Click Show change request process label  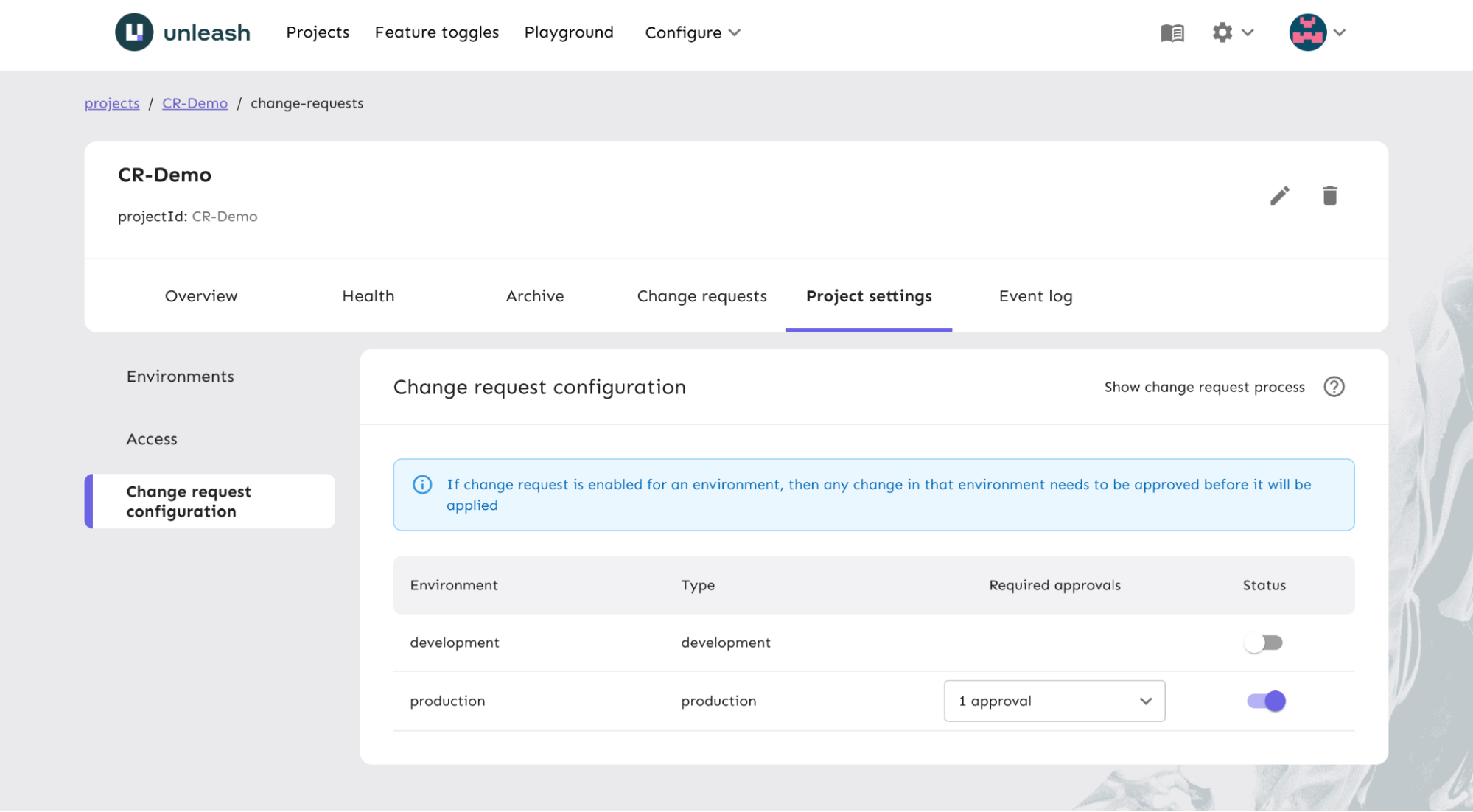pyautogui.click(x=1205, y=386)
